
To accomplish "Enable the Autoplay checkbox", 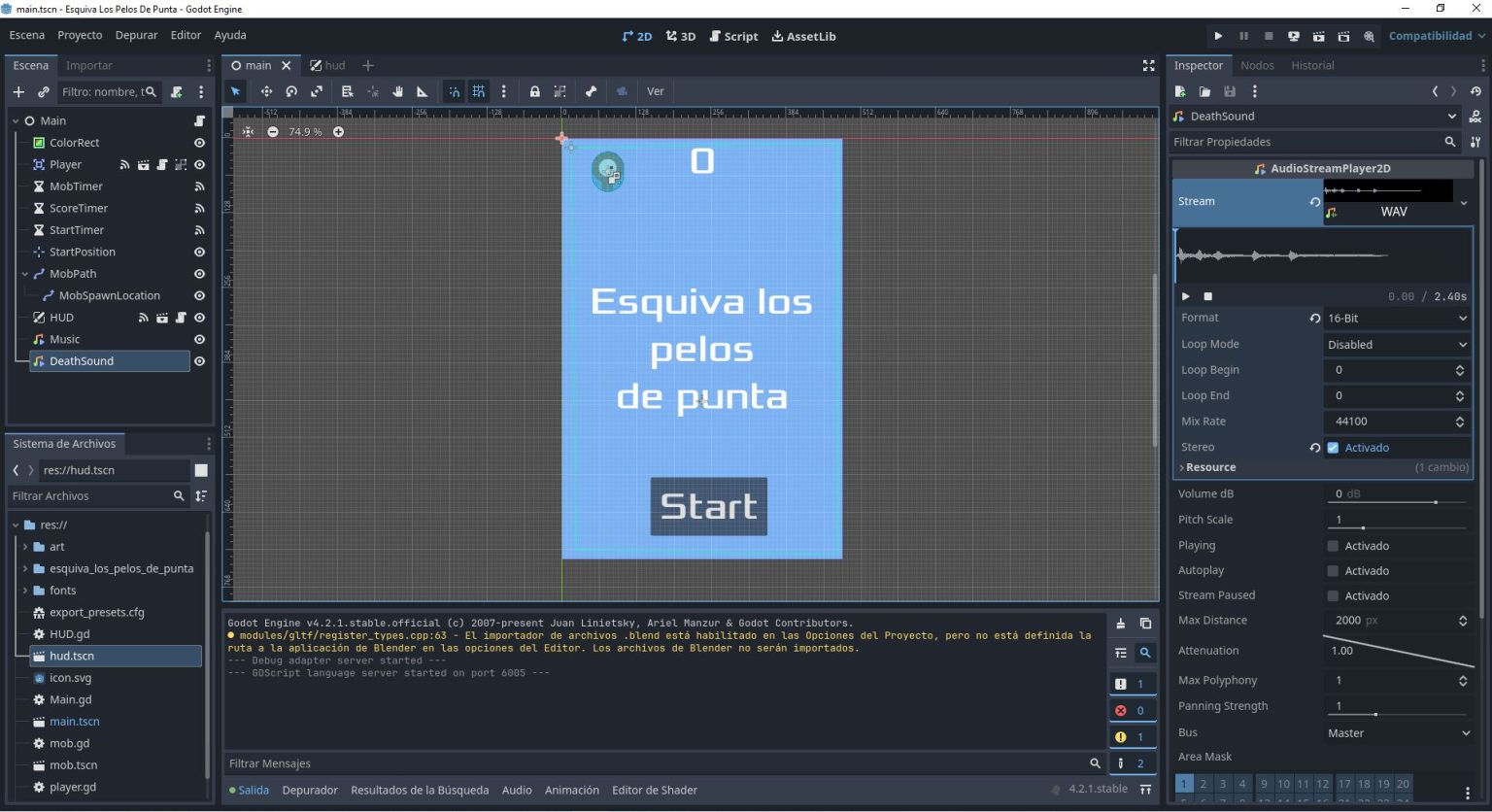I will coord(1333,570).
